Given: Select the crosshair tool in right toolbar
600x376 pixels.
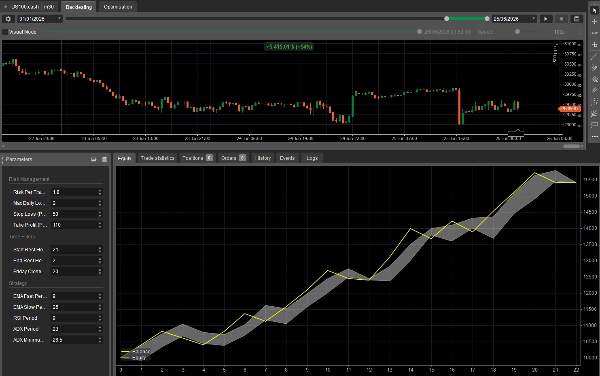Looking at the screenshot, I should tap(594, 22).
